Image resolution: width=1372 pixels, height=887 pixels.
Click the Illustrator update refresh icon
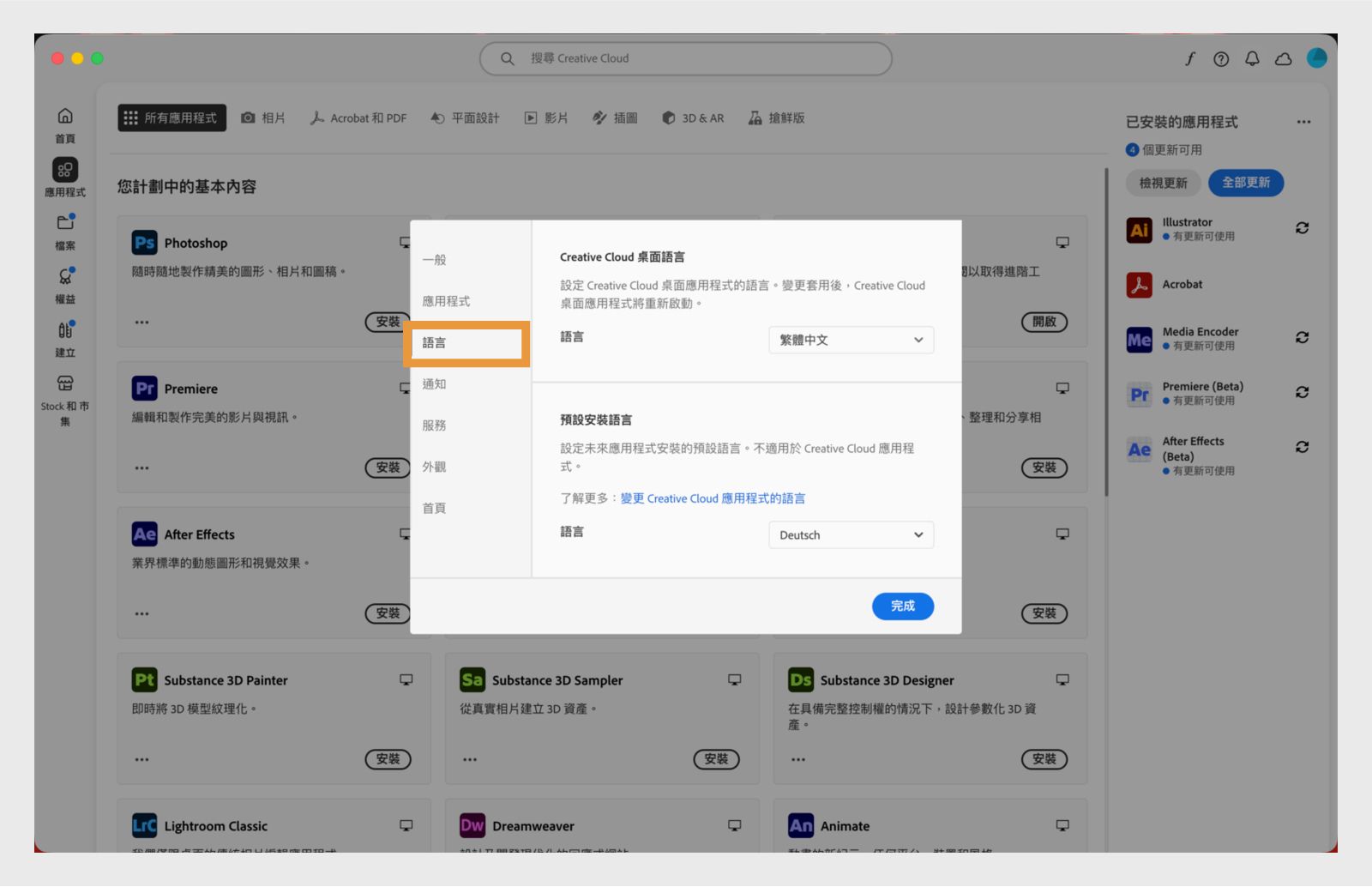(x=1302, y=228)
